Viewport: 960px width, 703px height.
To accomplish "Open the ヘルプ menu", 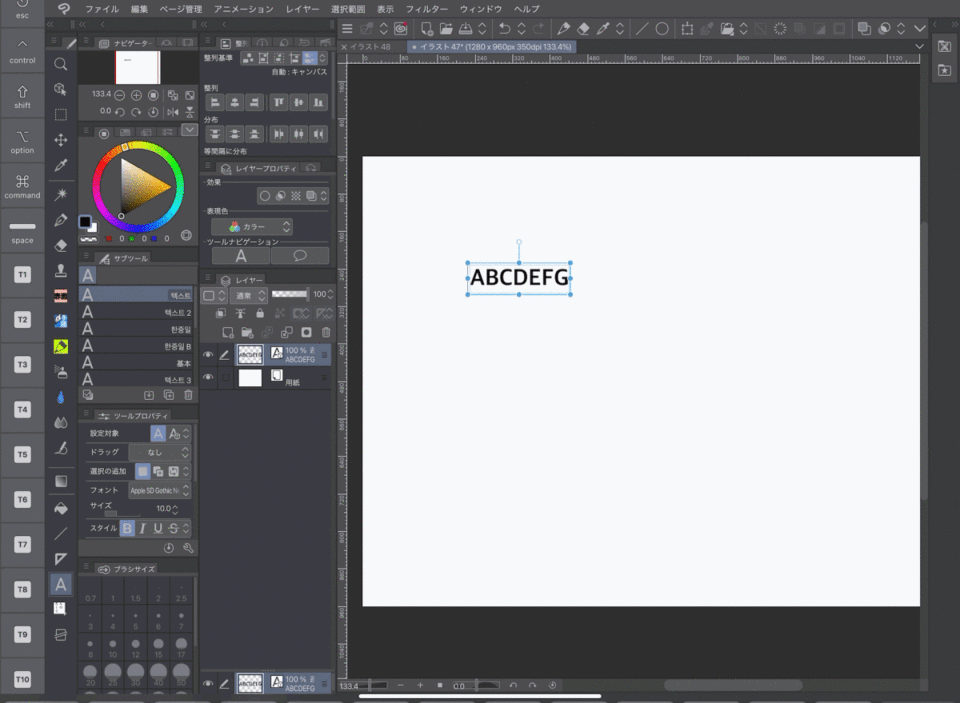I will point(527,9).
